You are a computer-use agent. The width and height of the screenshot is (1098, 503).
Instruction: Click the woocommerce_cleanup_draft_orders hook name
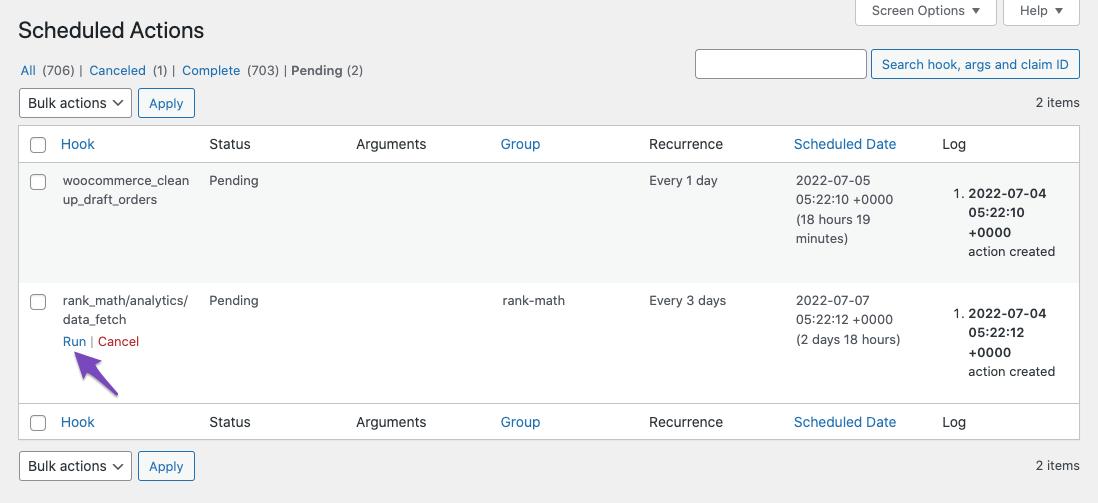[x=126, y=190]
